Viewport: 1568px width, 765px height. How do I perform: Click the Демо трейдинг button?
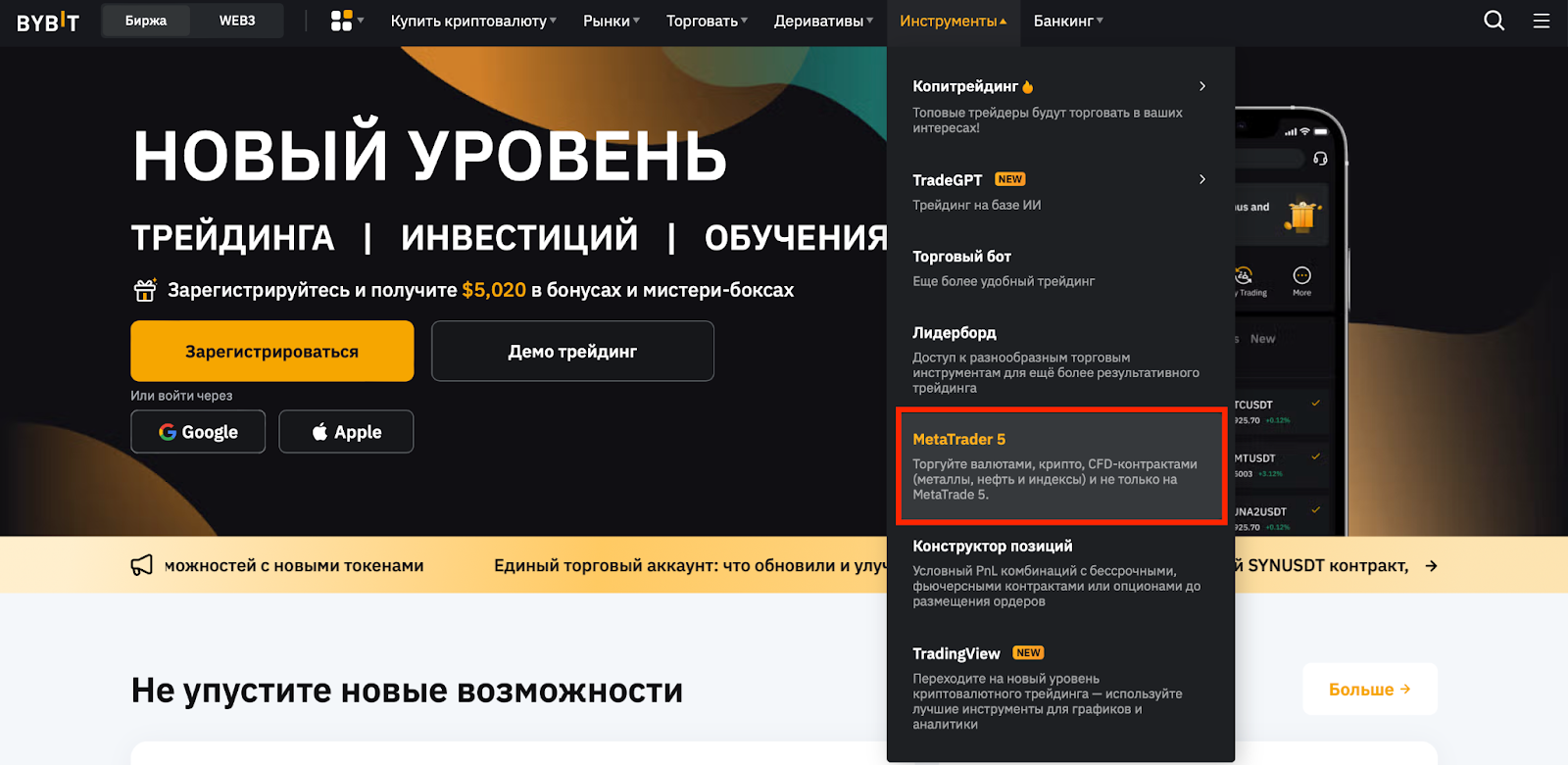pos(572,351)
